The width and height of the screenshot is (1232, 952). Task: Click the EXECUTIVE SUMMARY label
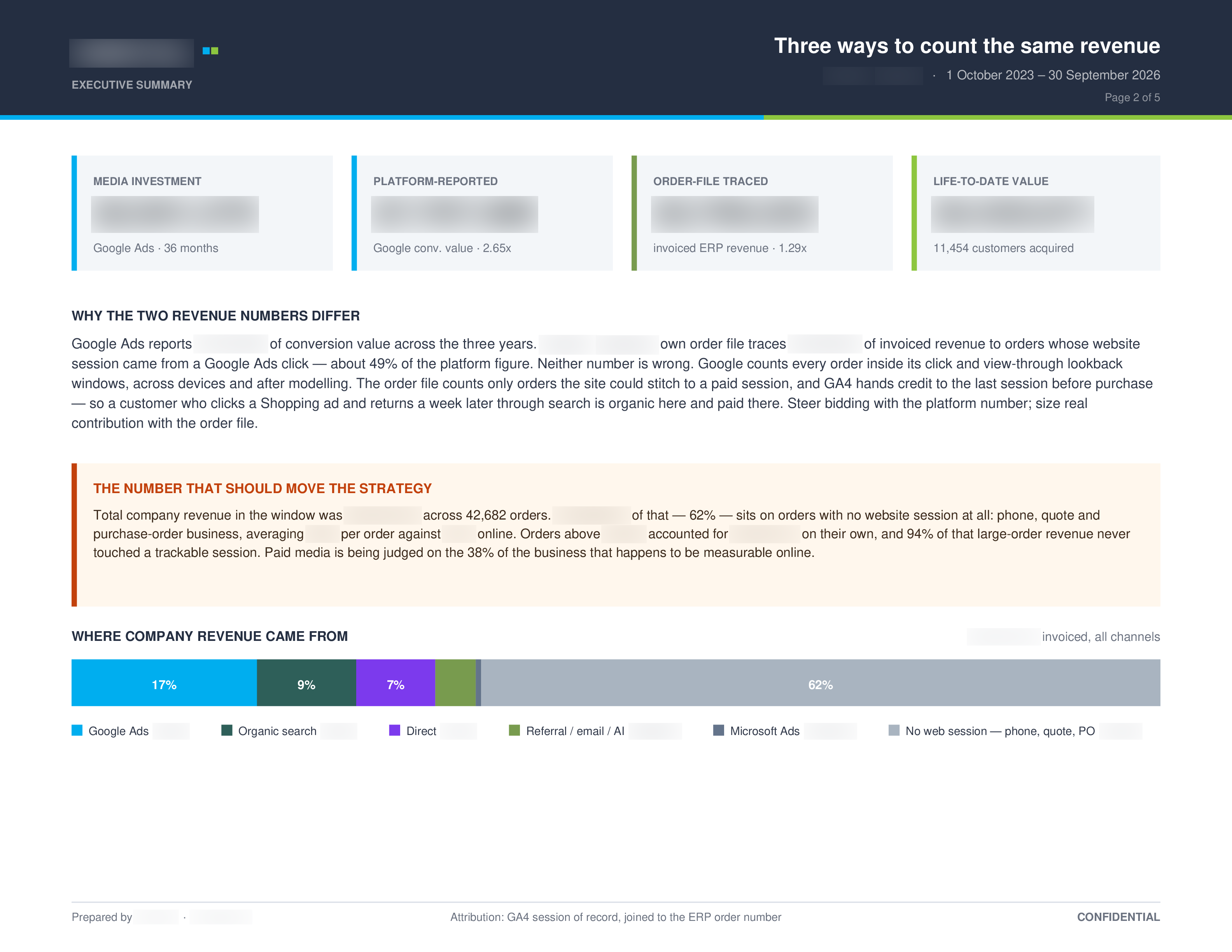pos(132,85)
